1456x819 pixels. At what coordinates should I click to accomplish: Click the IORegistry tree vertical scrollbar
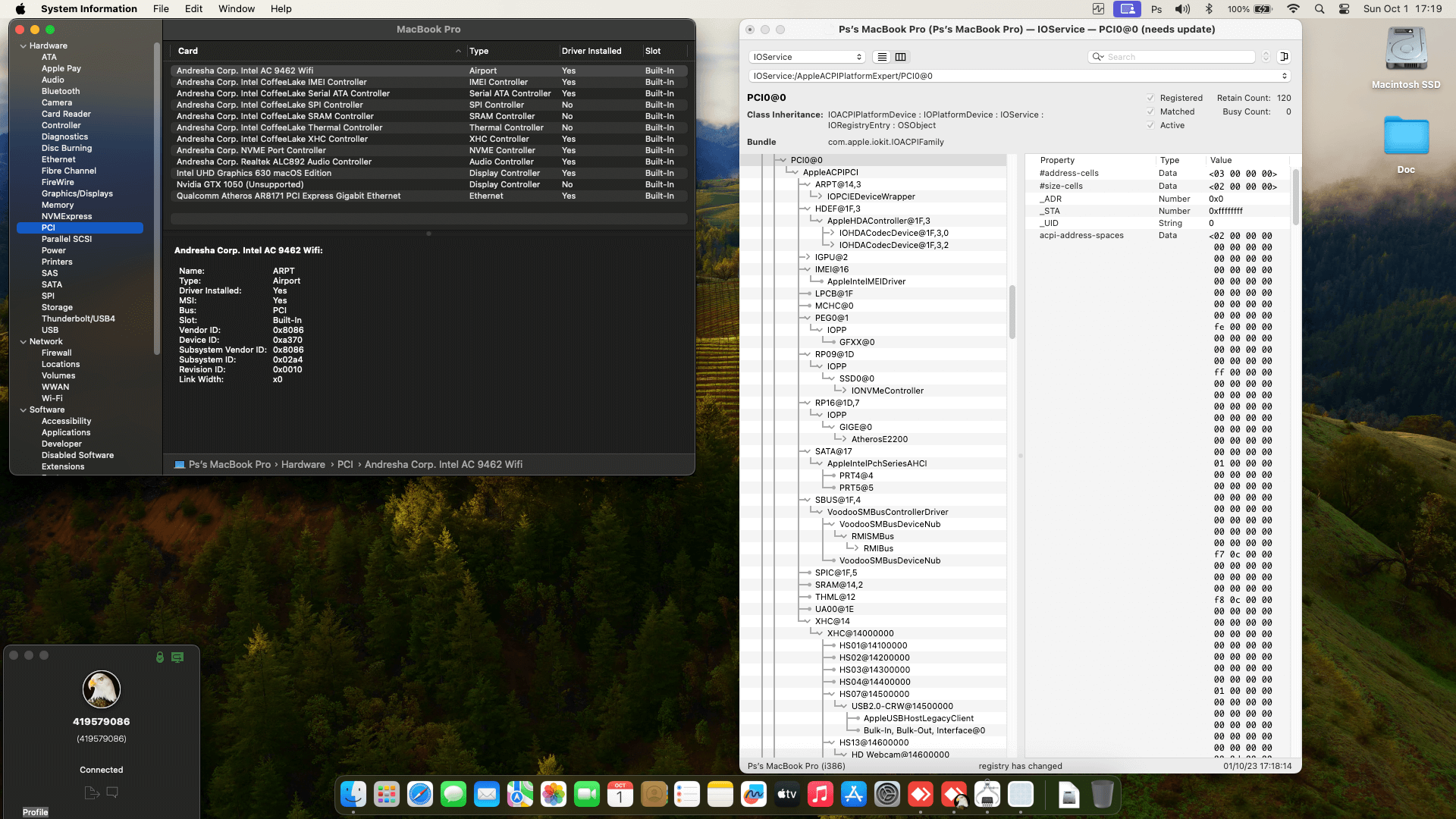(x=1012, y=312)
